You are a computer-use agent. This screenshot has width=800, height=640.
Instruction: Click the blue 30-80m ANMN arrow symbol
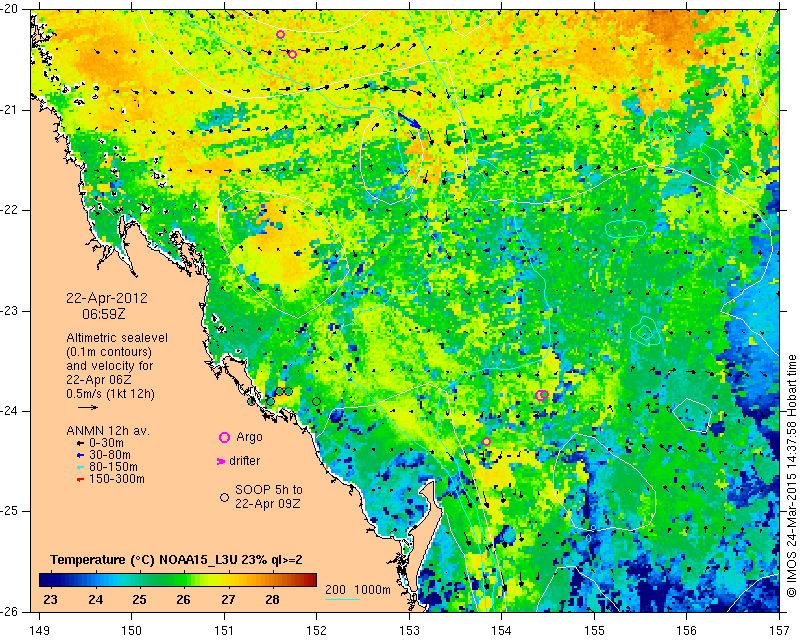80,455
